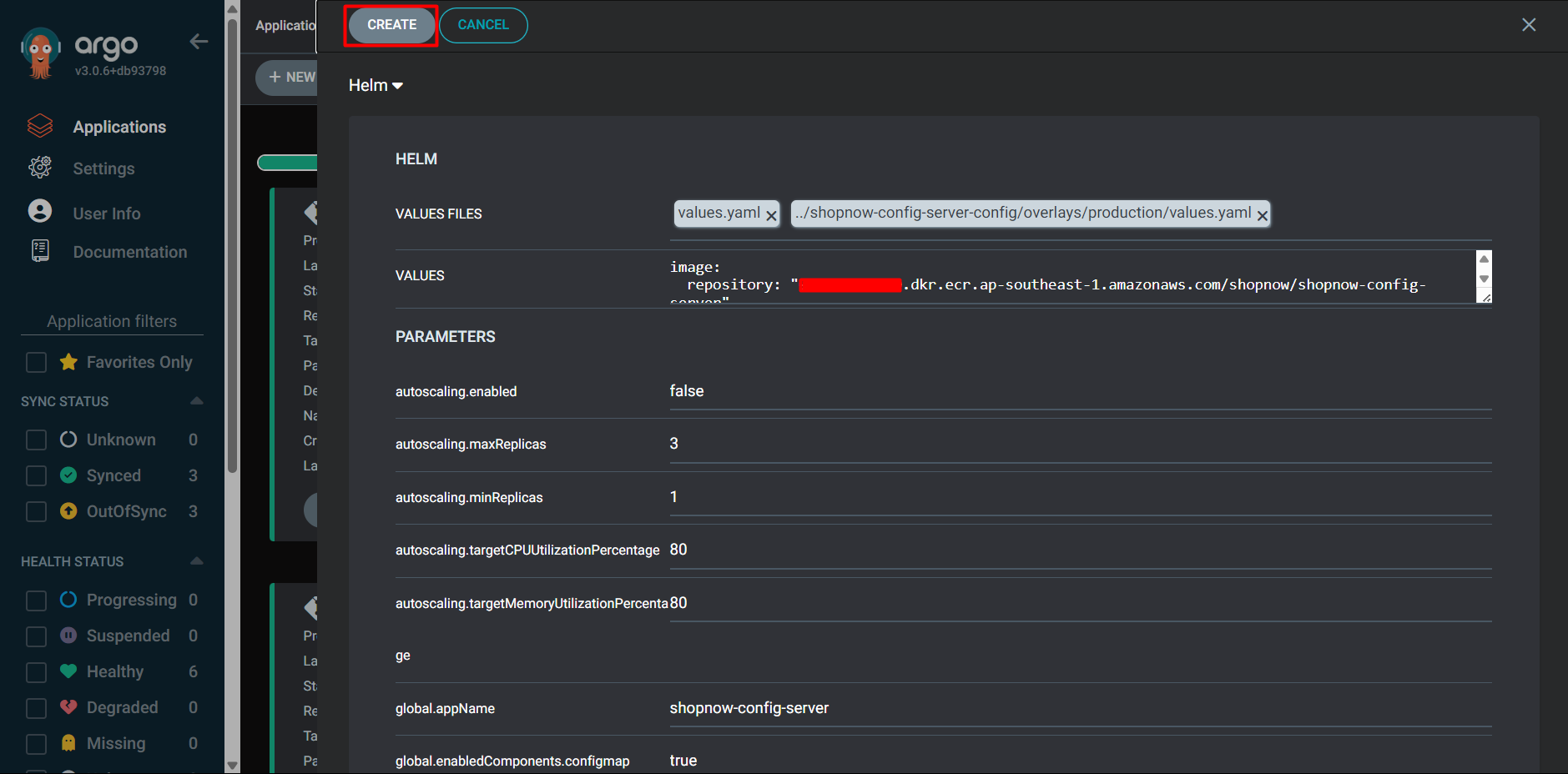Click the orange OutOfSync status icon
Screen dimensions: 1568x774
tap(68, 511)
